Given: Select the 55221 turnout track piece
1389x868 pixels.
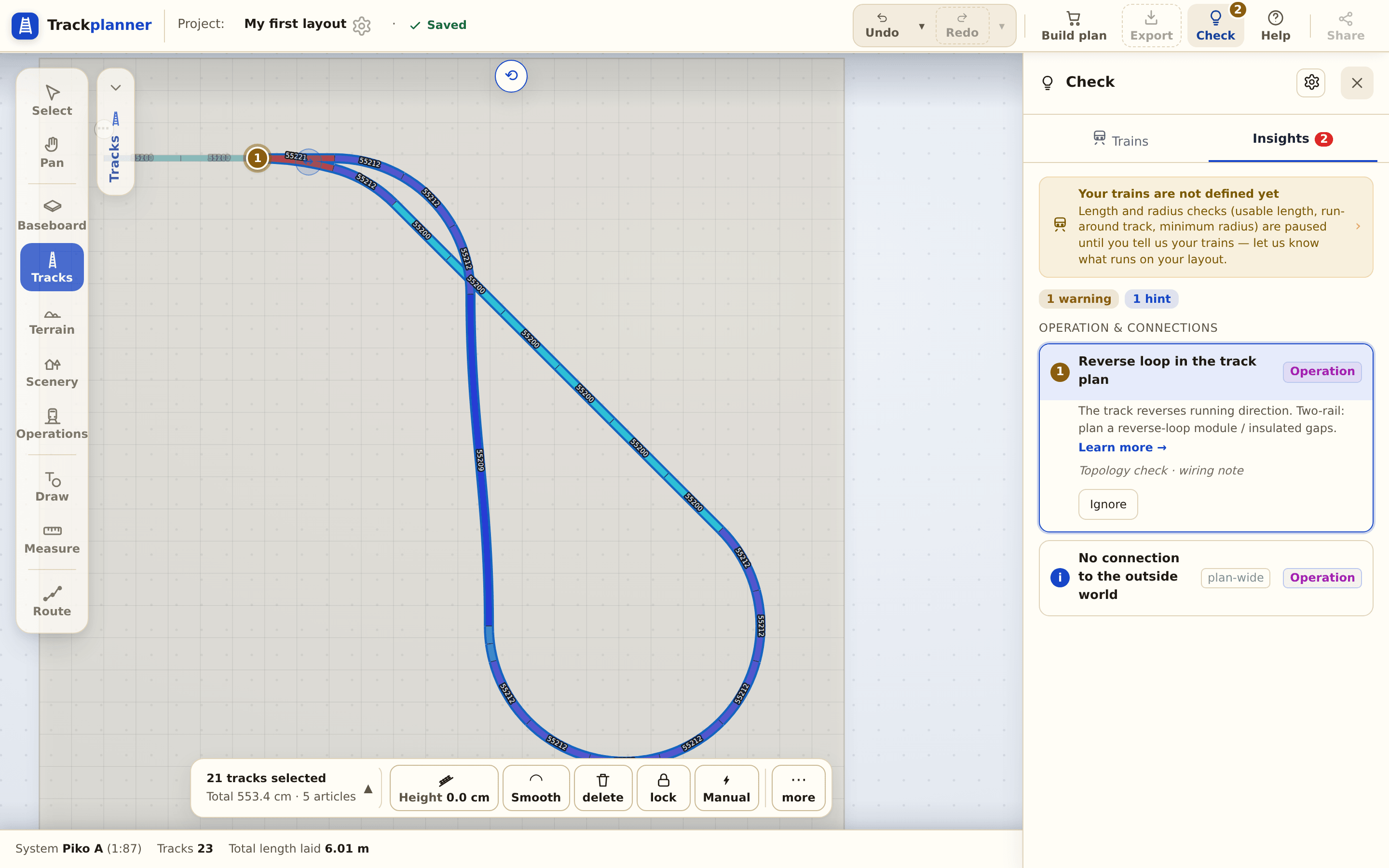Looking at the screenshot, I should (x=296, y=156).
